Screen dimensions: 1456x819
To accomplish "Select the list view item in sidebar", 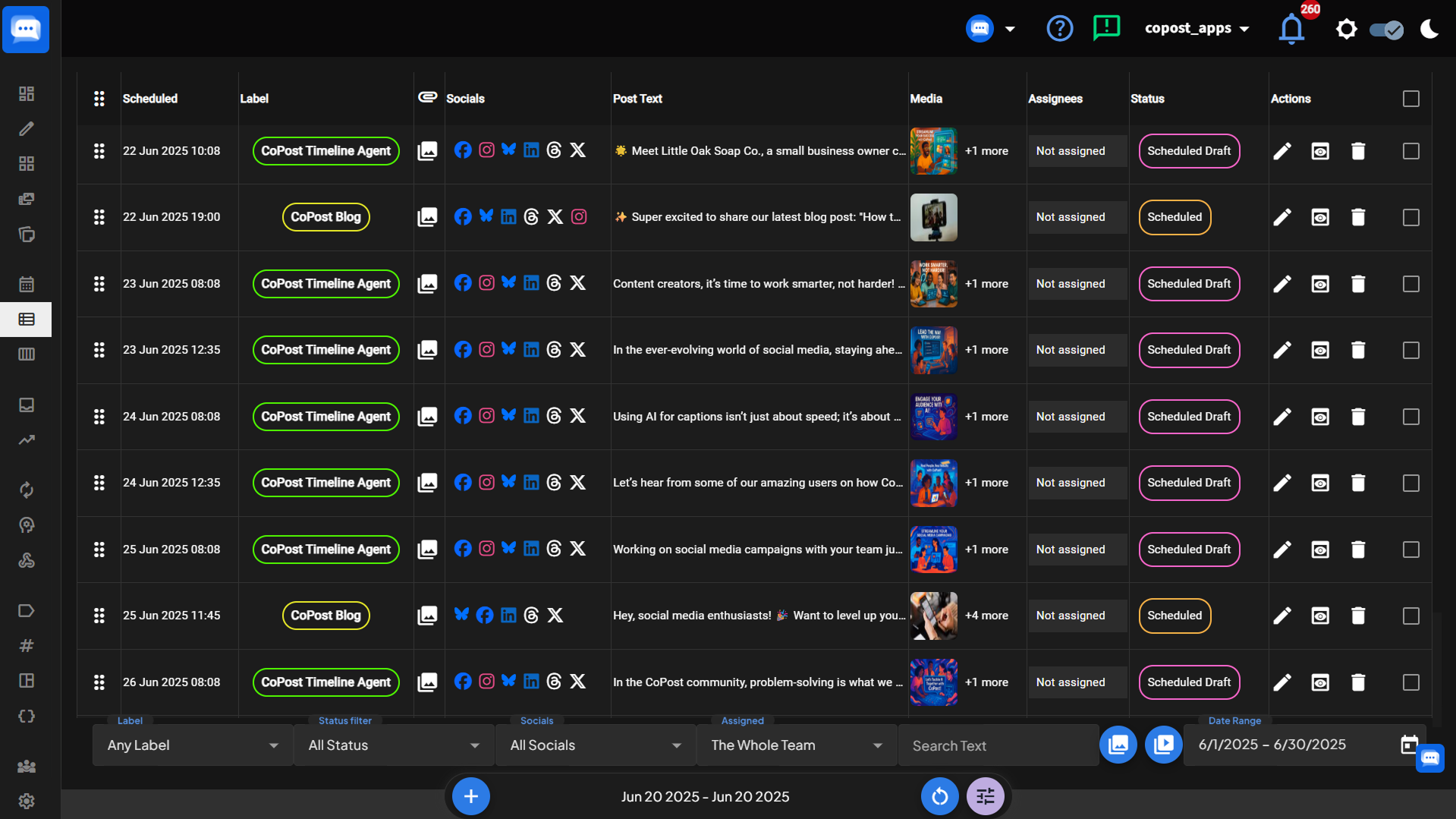I will click(27, 320).
